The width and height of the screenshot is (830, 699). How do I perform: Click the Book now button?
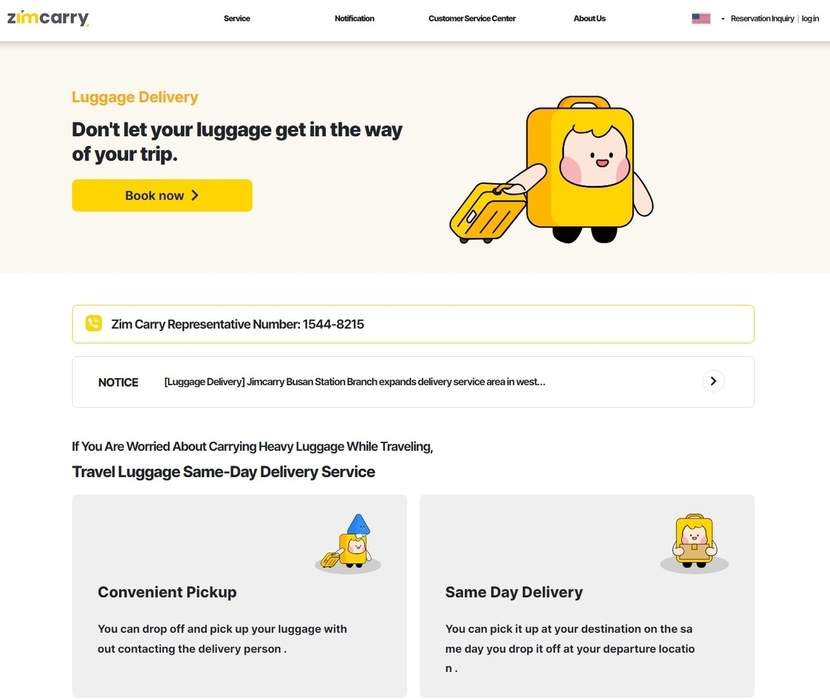pos(162,195)
